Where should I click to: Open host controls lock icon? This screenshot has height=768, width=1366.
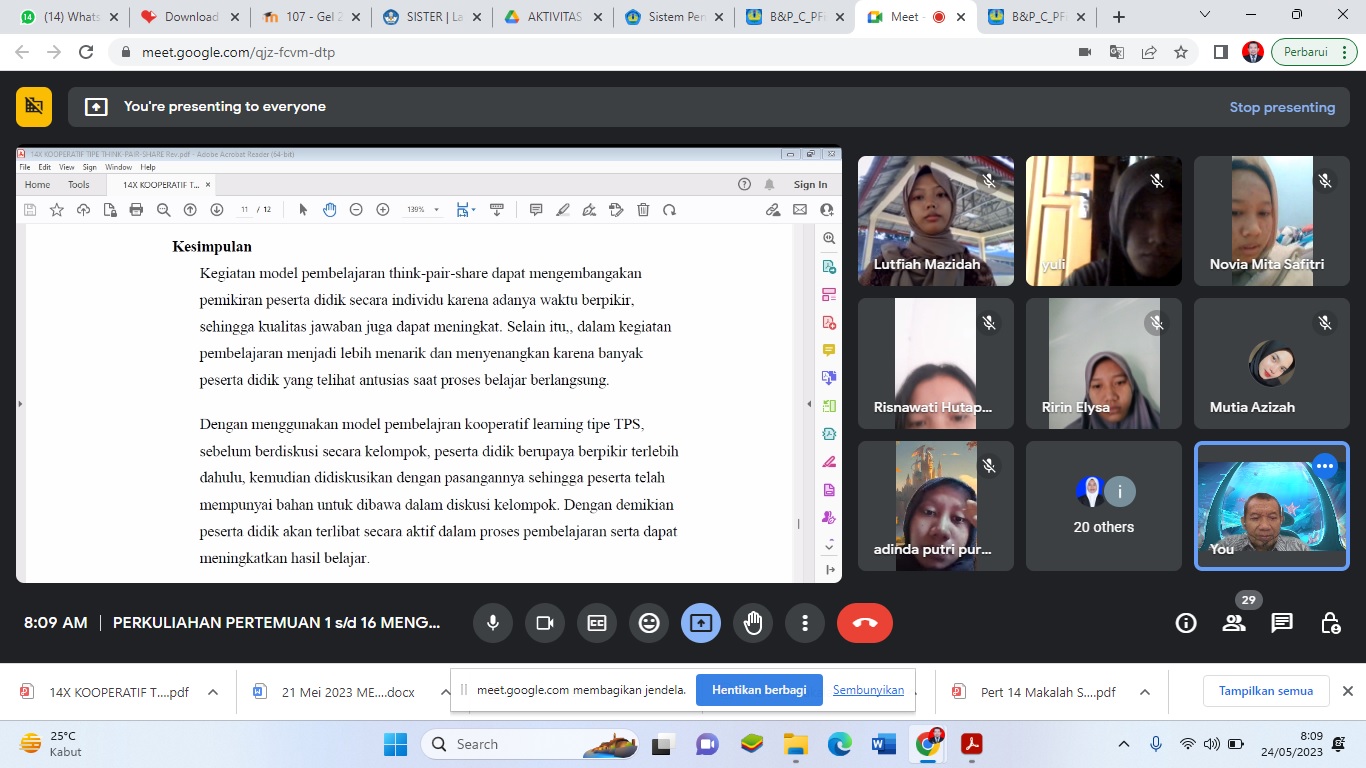coord(1330,623)
